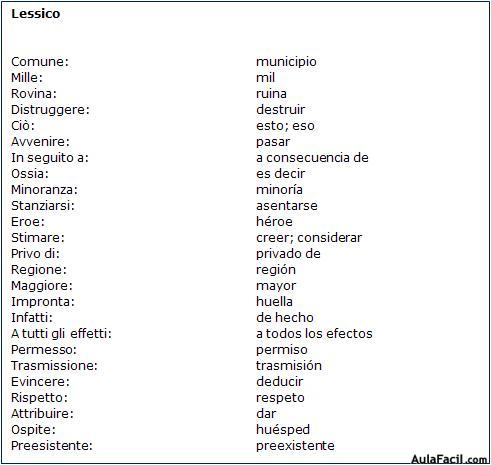Select the word Minoranza

44,190
